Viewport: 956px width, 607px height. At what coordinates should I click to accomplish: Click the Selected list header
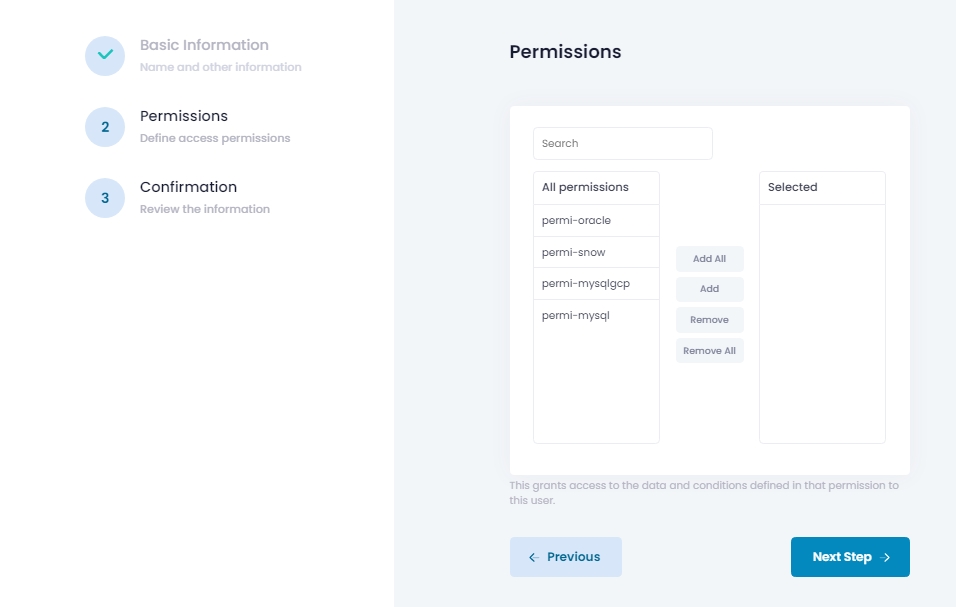click(822, 188)
